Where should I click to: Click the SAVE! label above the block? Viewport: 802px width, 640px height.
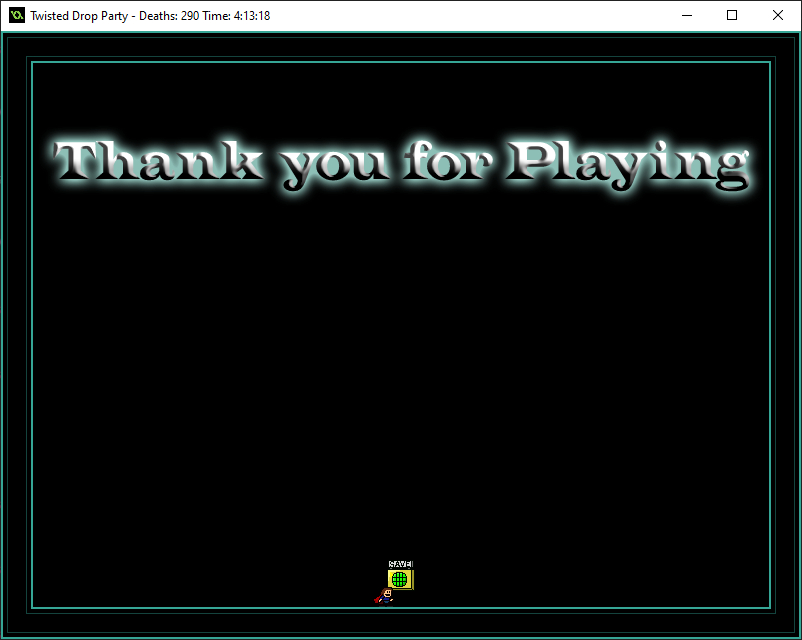[400, 564]
